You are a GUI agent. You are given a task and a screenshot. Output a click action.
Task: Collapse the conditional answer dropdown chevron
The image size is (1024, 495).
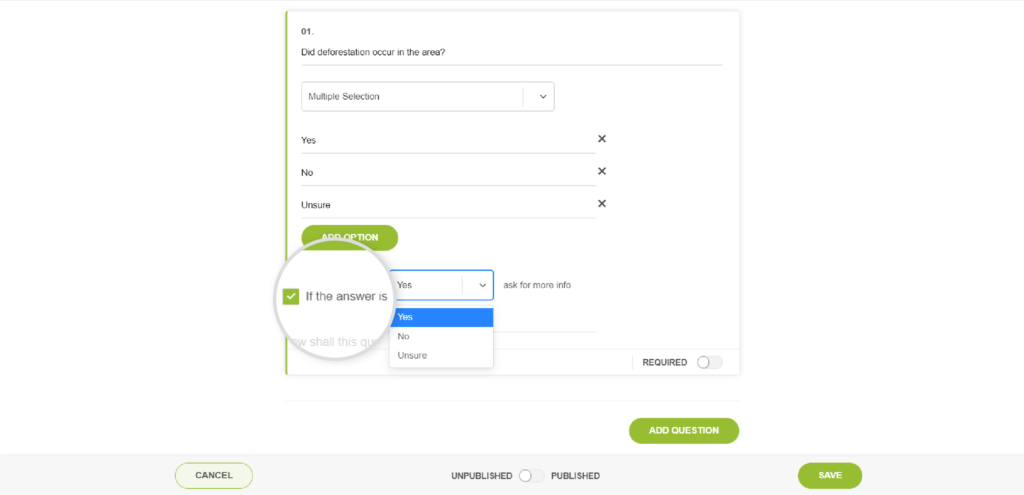[x=482, y=285]
